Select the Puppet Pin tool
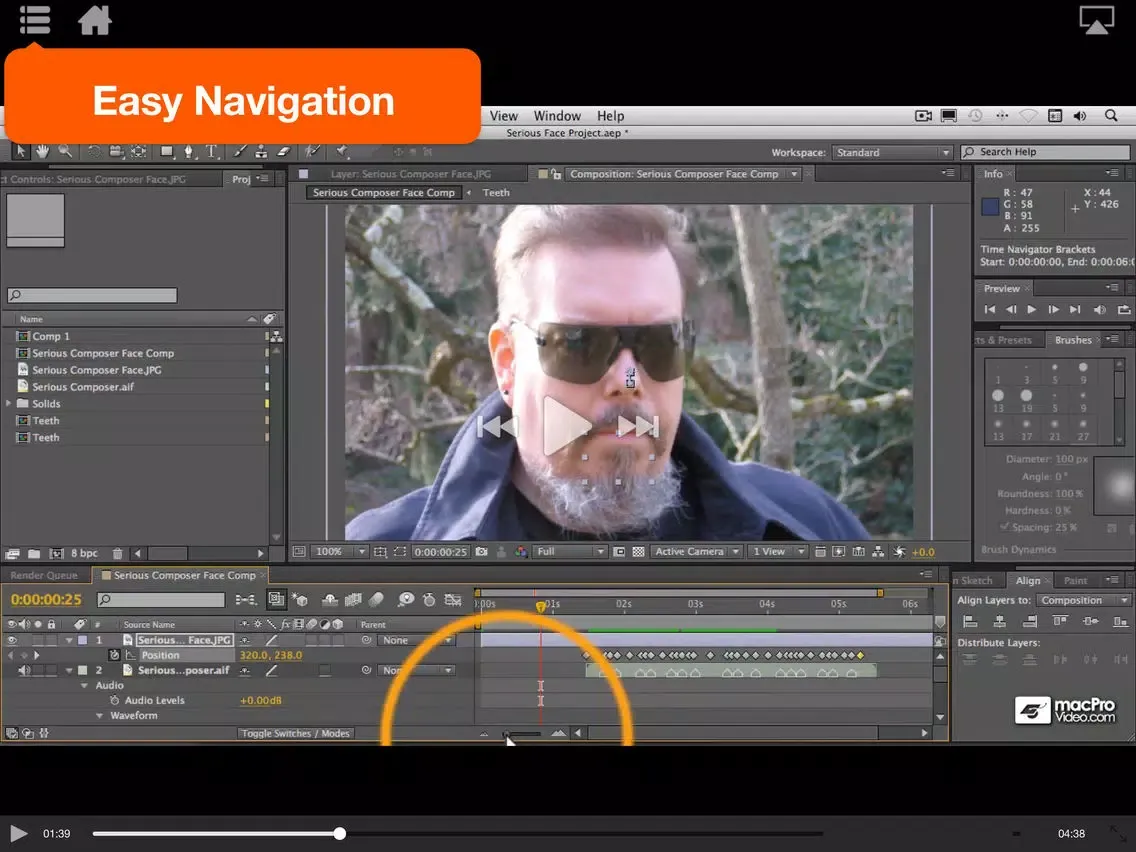Viewport: 1136px width, 852px height. point(342,151)
